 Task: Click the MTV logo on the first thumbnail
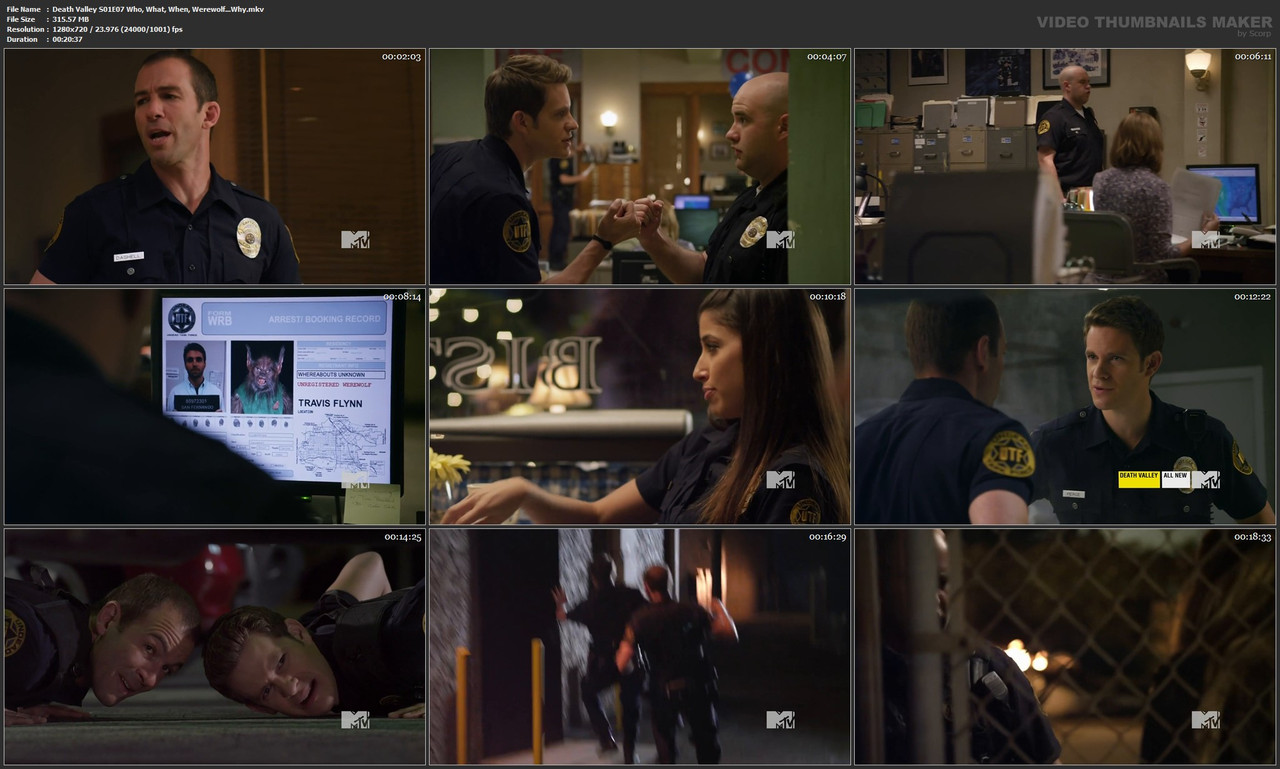(x=357, y=239)
